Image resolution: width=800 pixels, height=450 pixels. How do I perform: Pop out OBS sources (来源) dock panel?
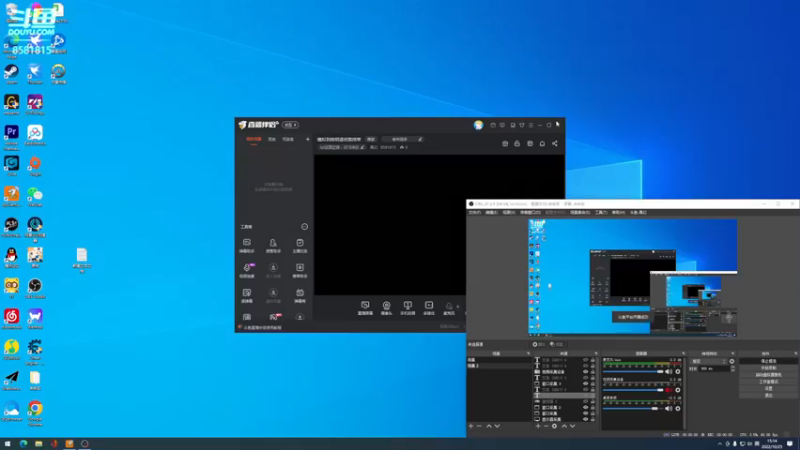click(596, 353)
